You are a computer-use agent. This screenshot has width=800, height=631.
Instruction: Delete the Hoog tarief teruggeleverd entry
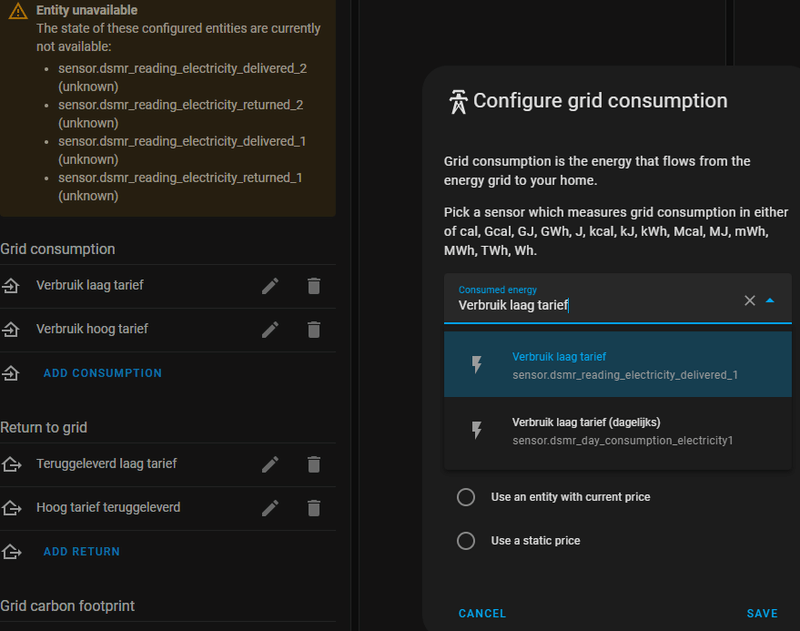coord(314,508)
